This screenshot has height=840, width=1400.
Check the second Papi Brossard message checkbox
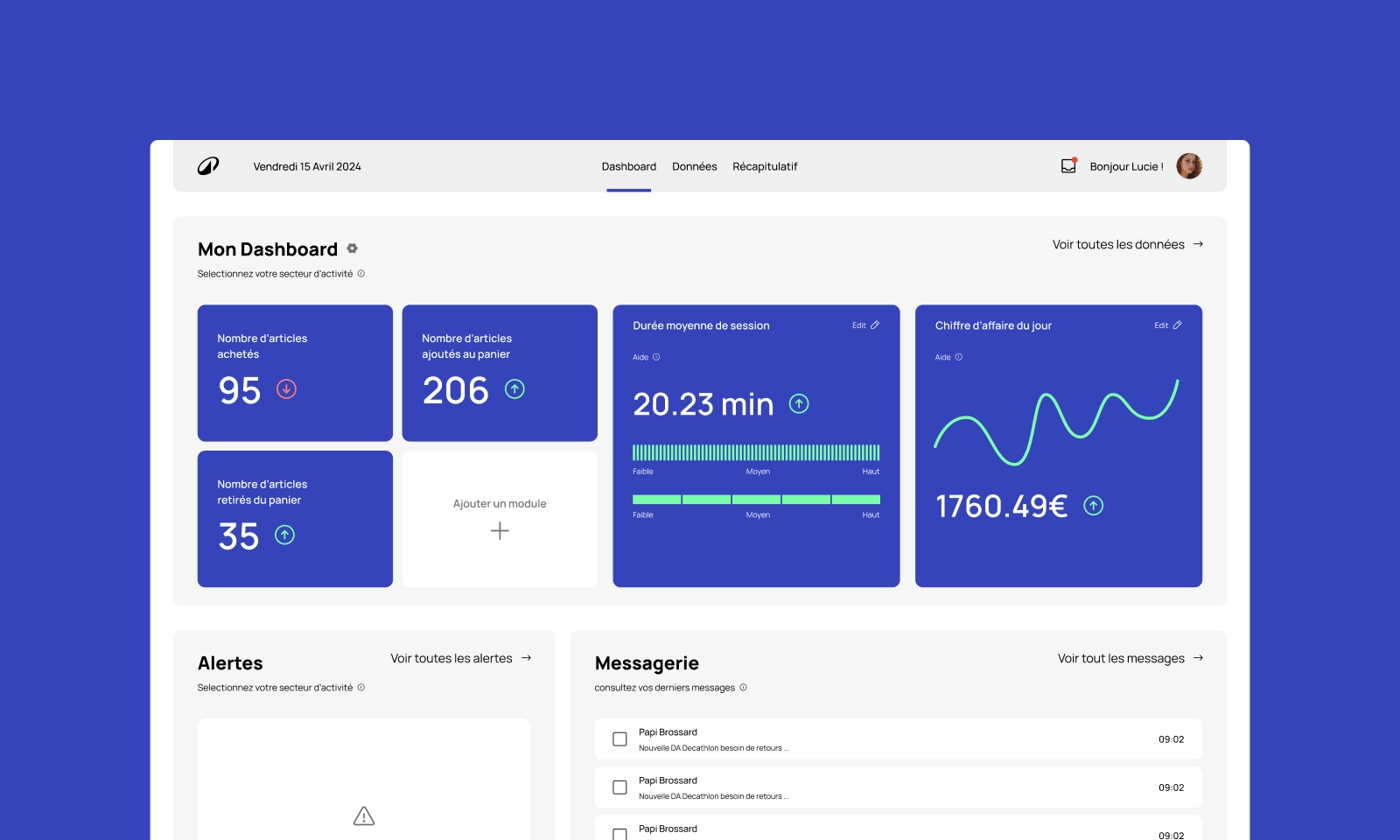tap(619, 787)
